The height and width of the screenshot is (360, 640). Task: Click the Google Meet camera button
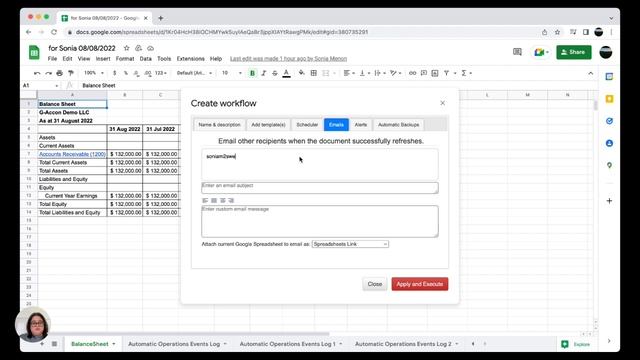541,52
